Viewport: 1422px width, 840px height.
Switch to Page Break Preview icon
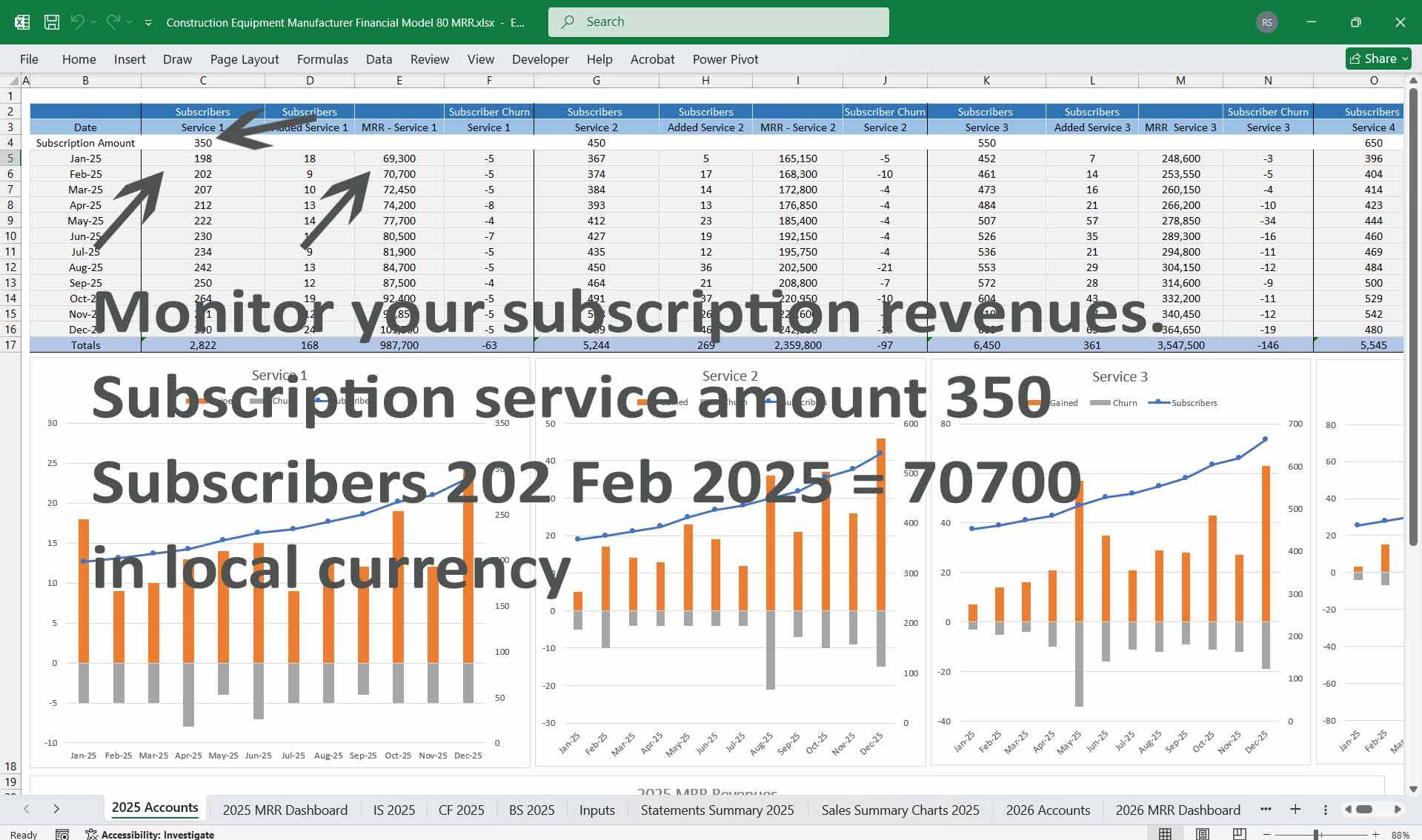coord(1239,834)
